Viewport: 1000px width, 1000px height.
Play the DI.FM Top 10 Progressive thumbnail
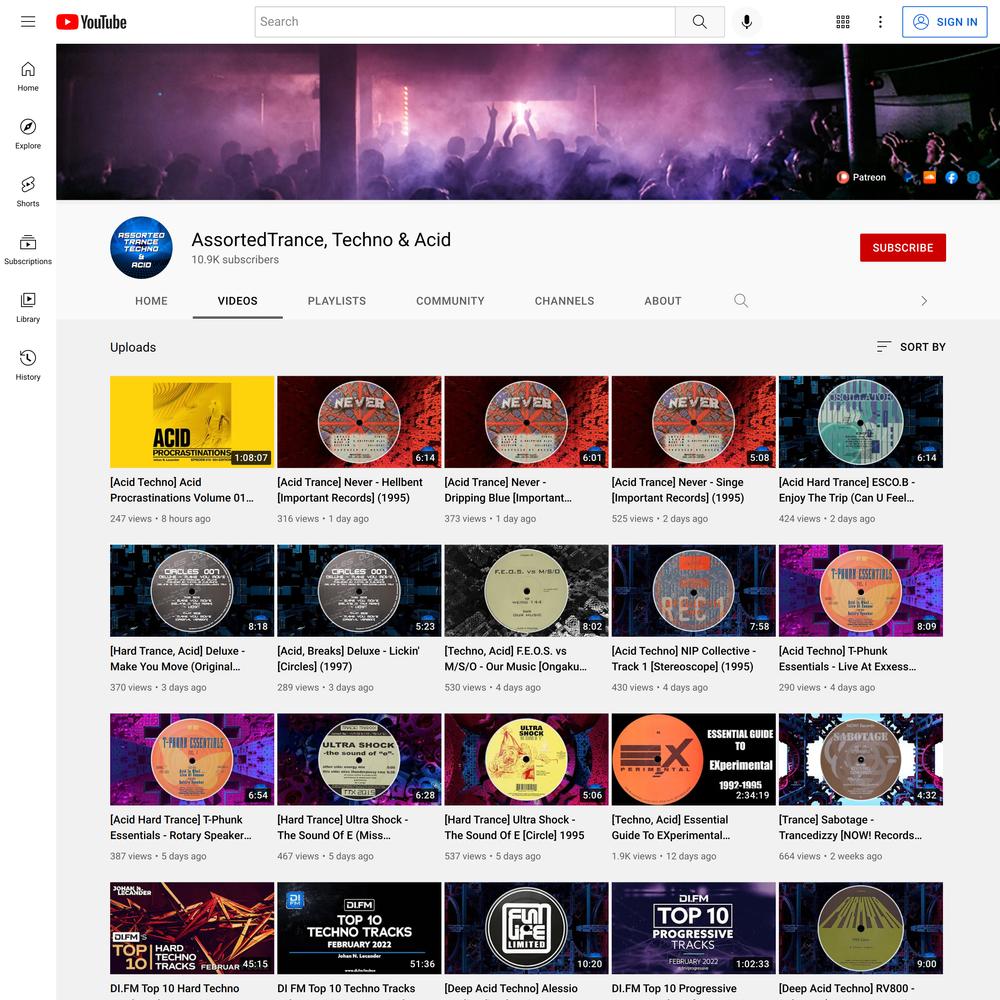(693, 928)
